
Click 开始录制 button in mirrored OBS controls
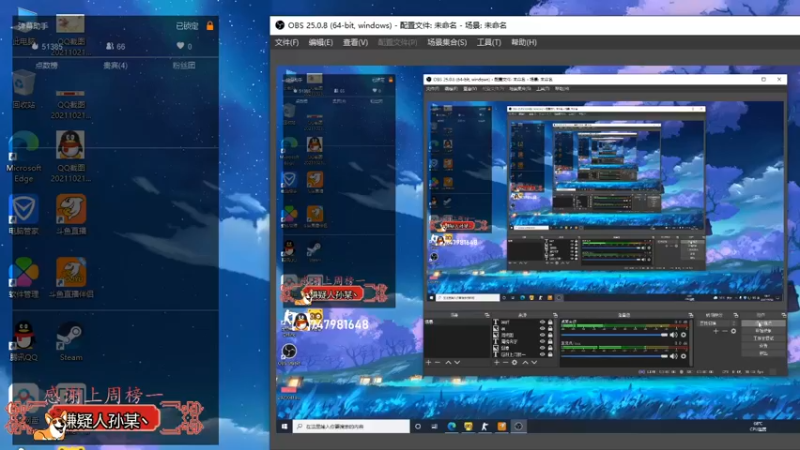(763, 331)
